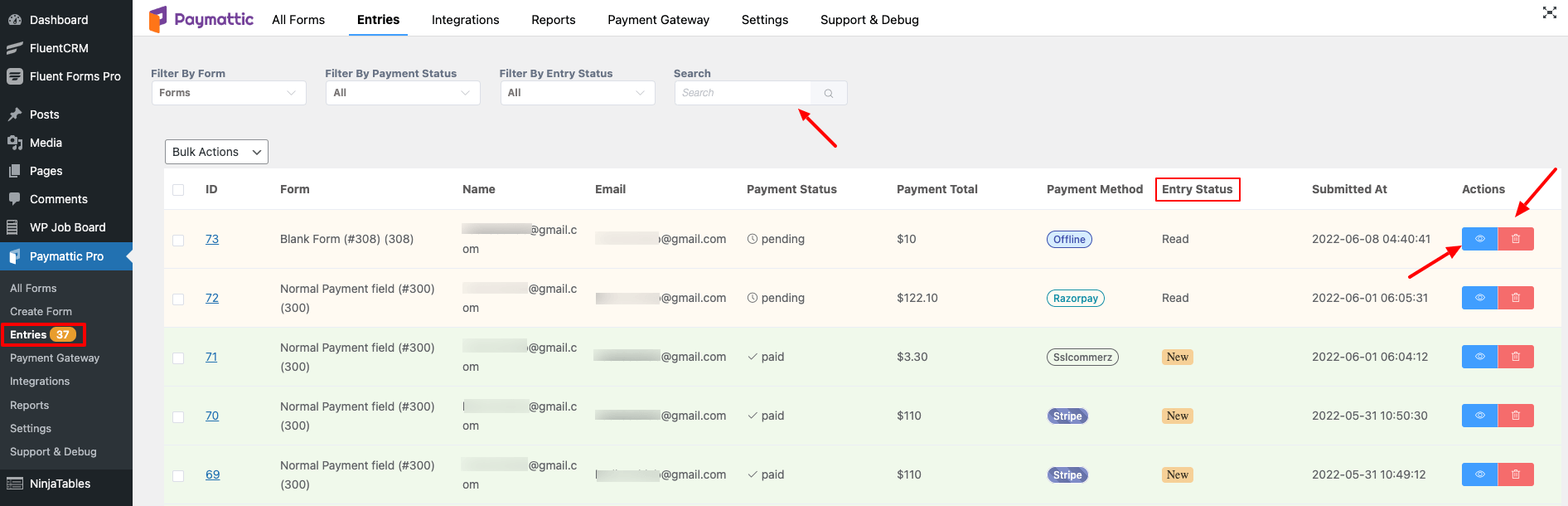
Task: Open the Filter By Form dropdown
Action: coord(229,93)
